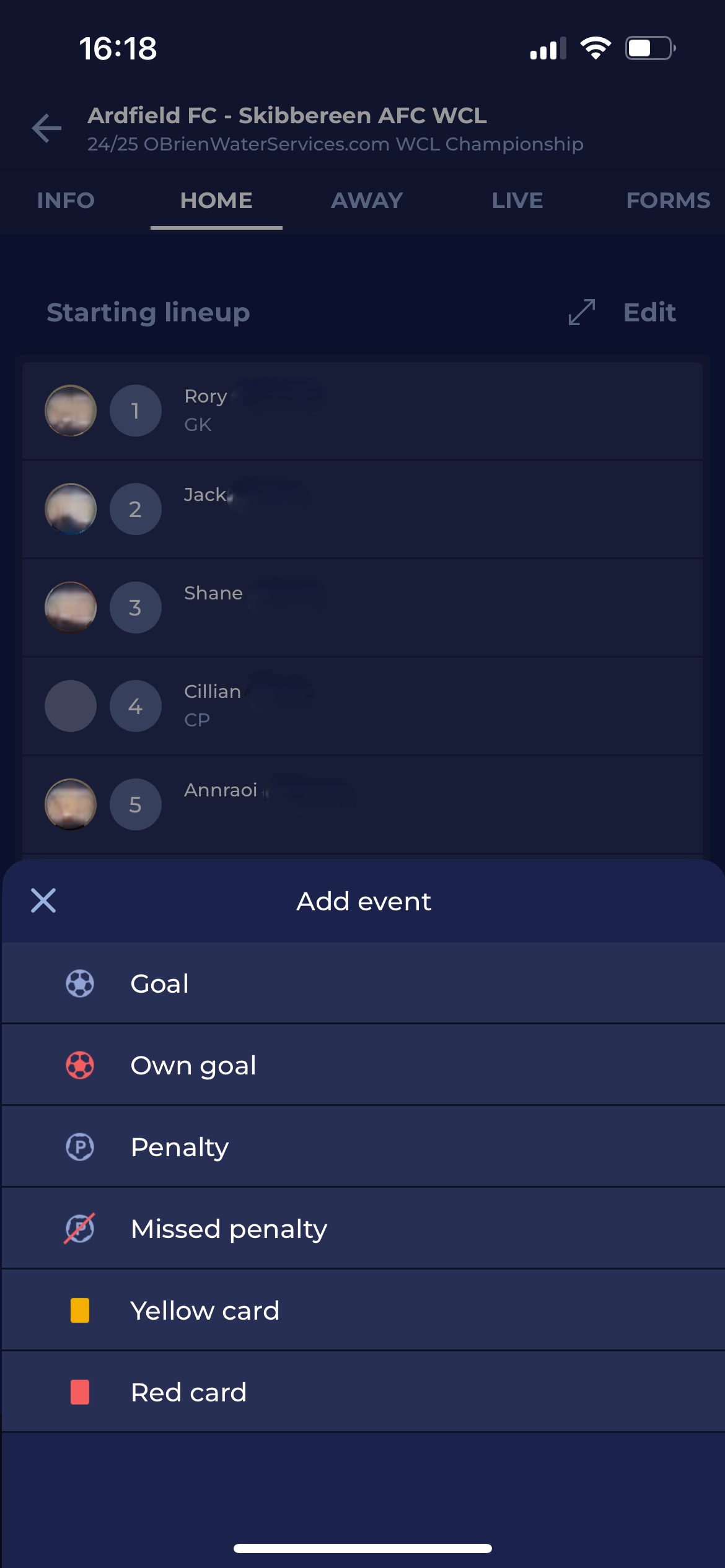Choose the Own goal event label
This screenshot has width=725, height=1568.
tap(193, 1065)
